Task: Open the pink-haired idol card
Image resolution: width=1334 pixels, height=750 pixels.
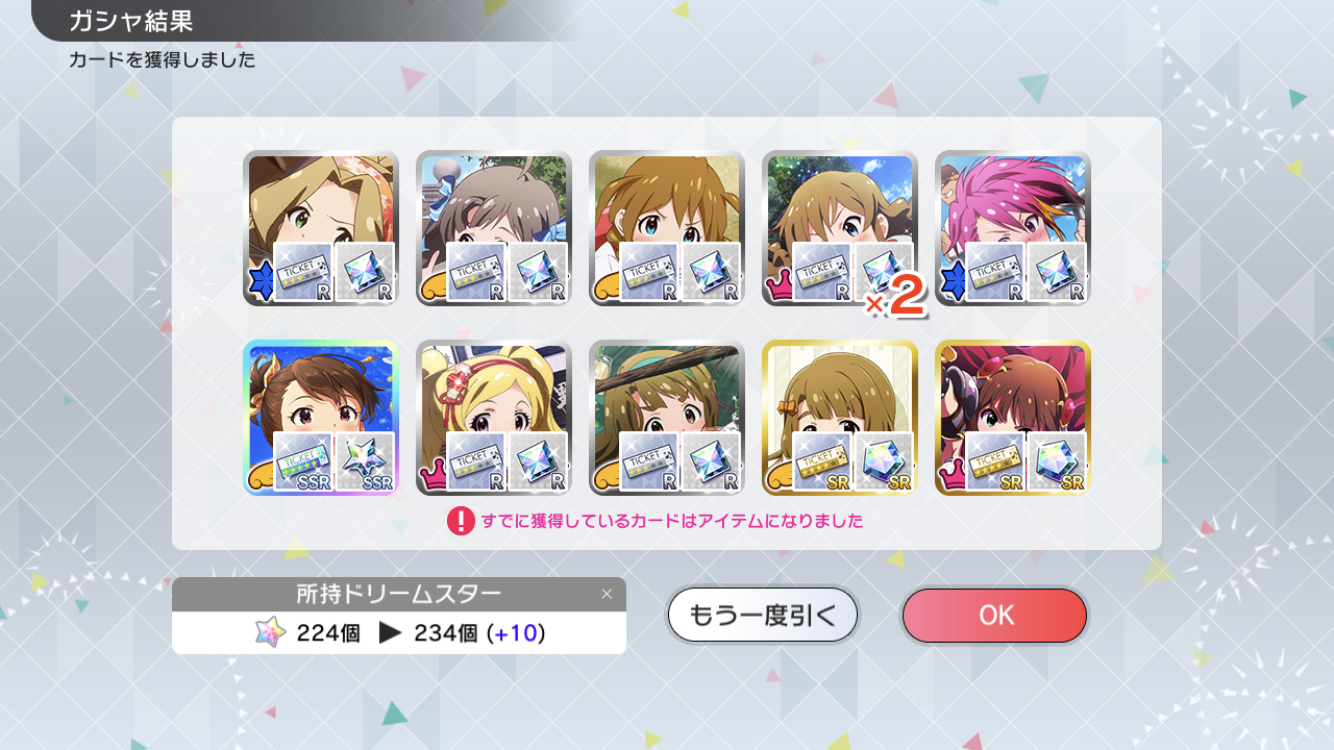Action: pos(1013,229)
